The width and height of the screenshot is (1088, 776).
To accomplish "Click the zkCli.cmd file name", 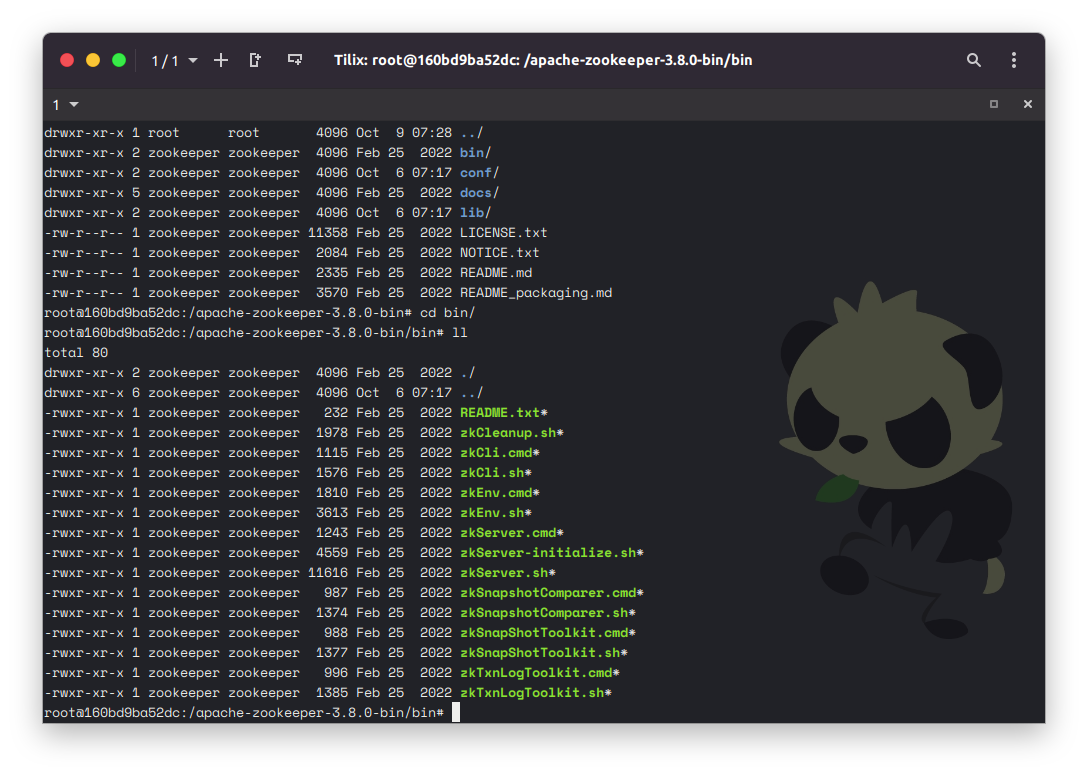I will point(496,453).
